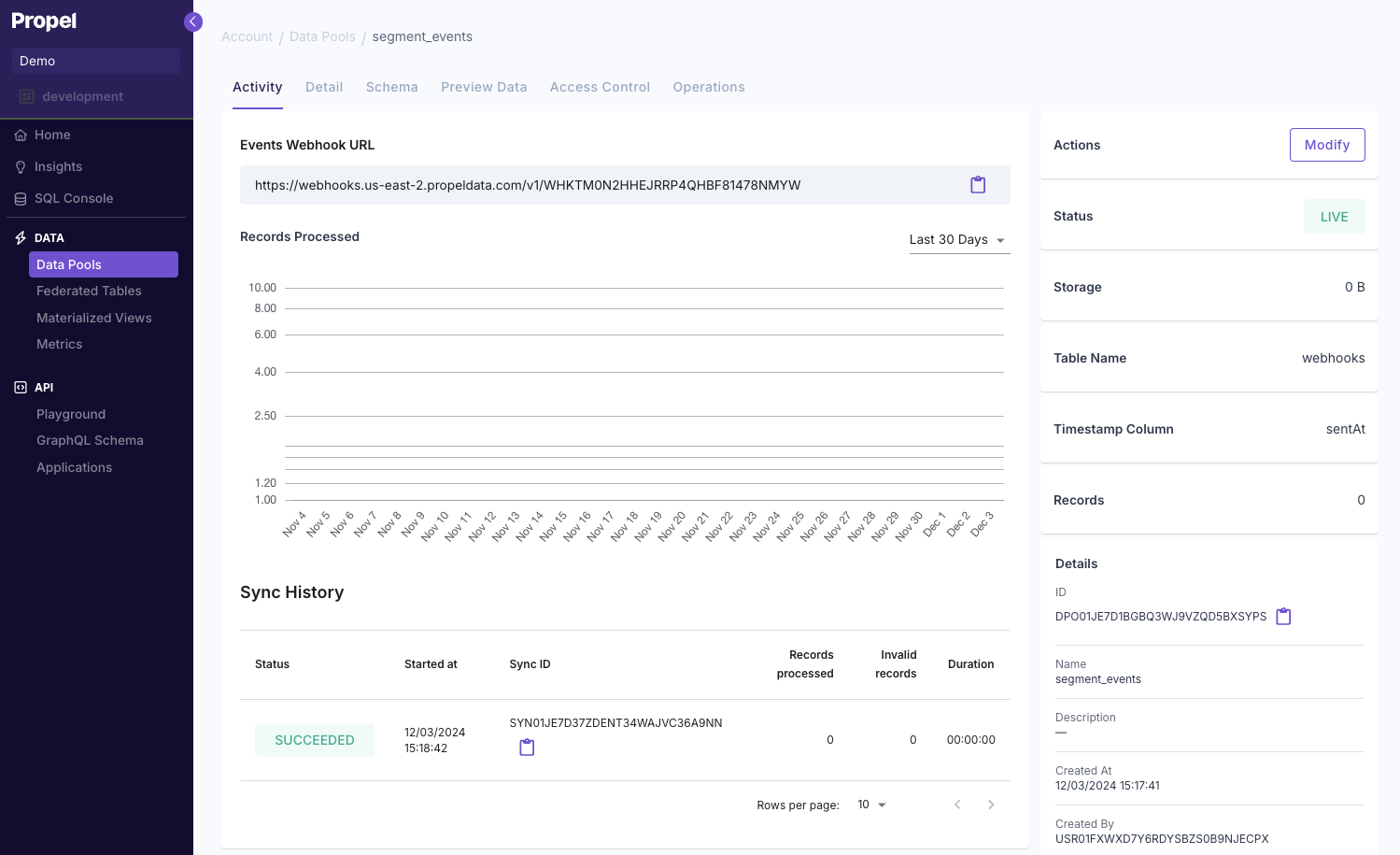Copy the Sync ID to clipboard

[x=527, y=748]
